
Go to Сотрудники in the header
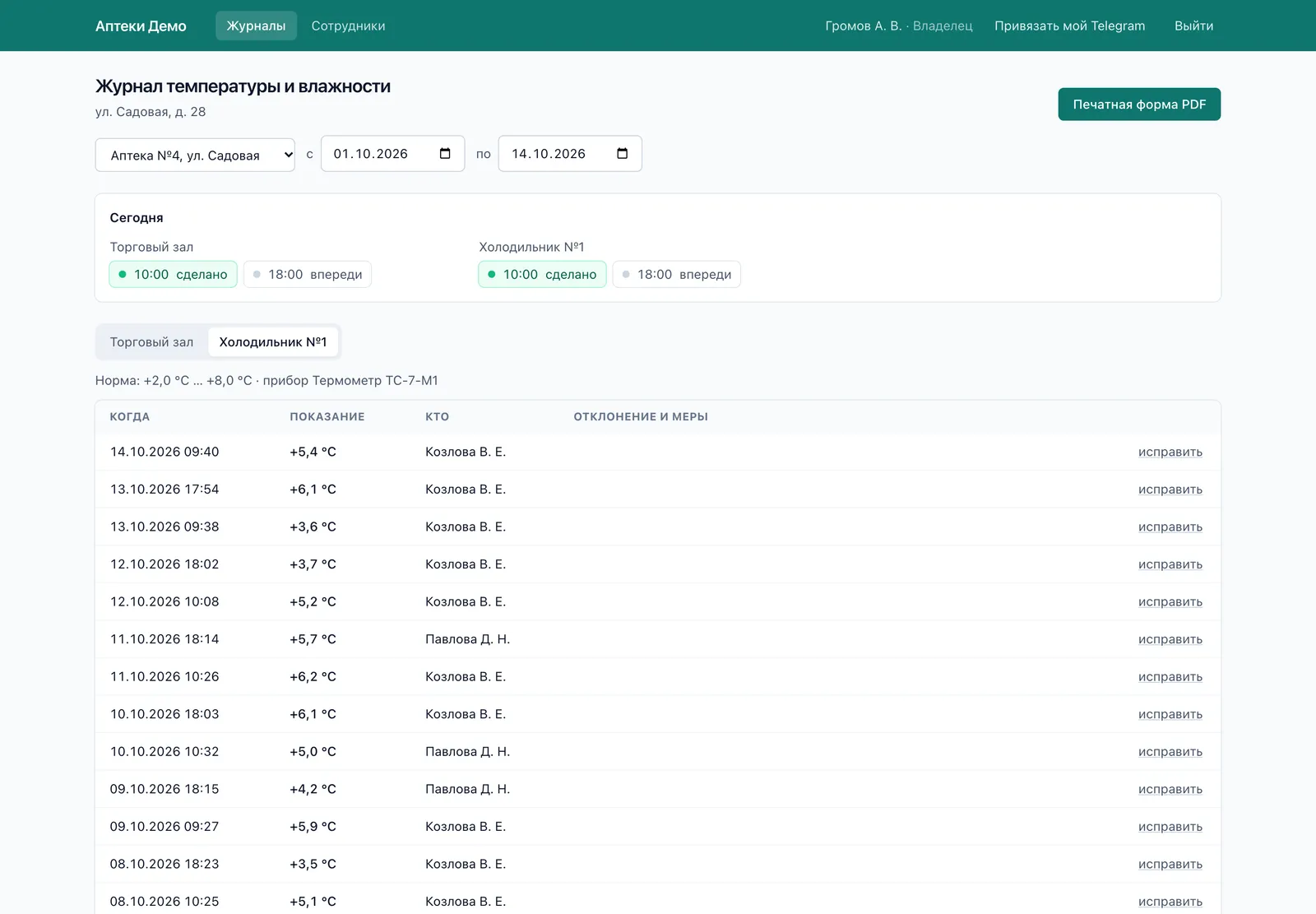pyautogui.click(x=348, y=26)
